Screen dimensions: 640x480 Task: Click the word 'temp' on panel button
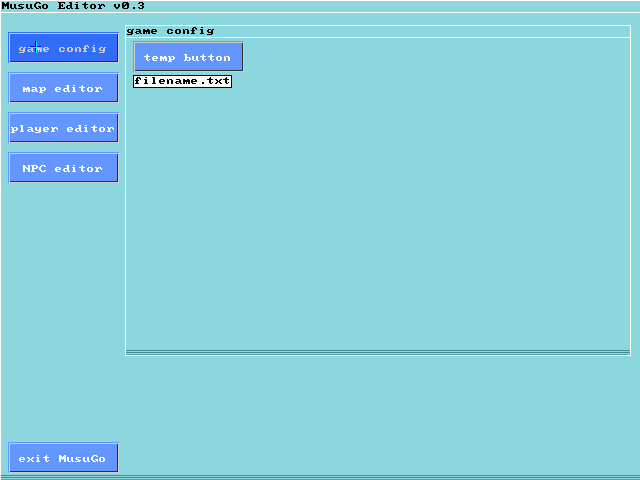pos(160,57)
